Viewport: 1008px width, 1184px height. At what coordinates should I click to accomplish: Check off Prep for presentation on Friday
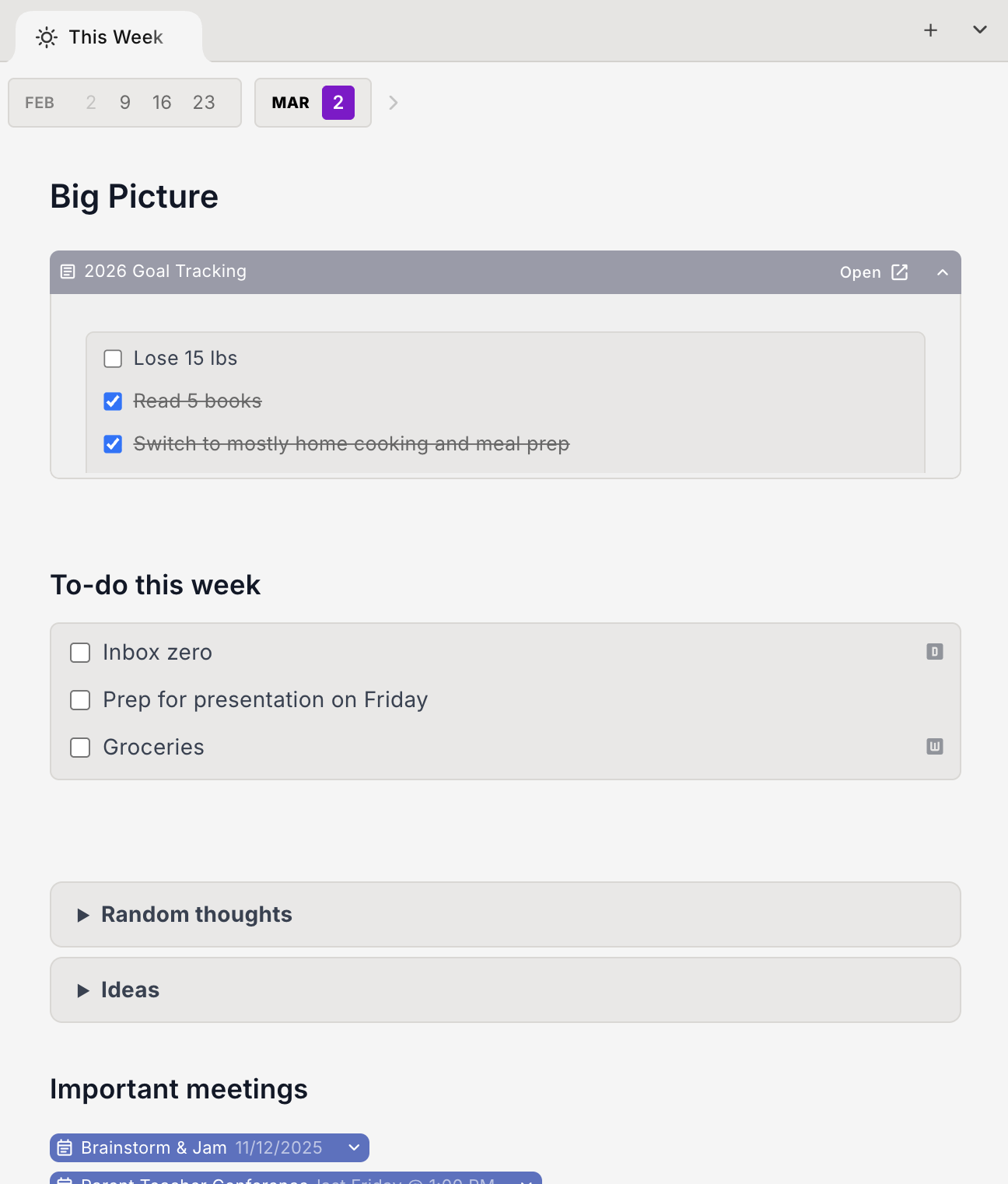[x=80, y=700]
